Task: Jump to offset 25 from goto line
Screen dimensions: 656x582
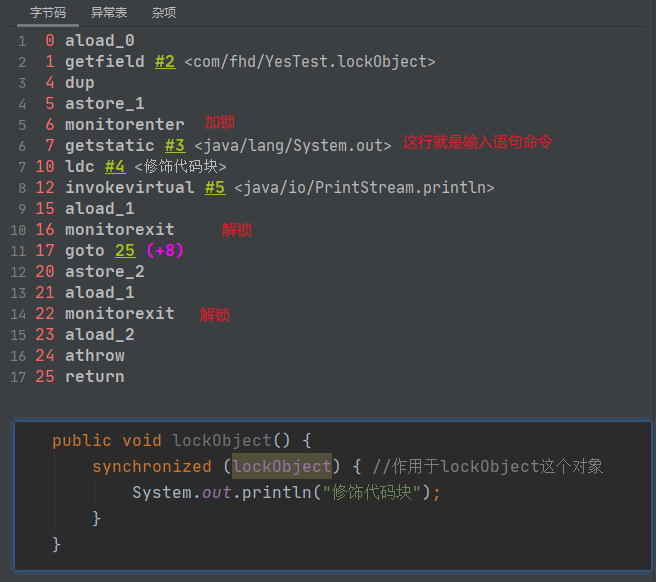Action: tap(125, 251)
